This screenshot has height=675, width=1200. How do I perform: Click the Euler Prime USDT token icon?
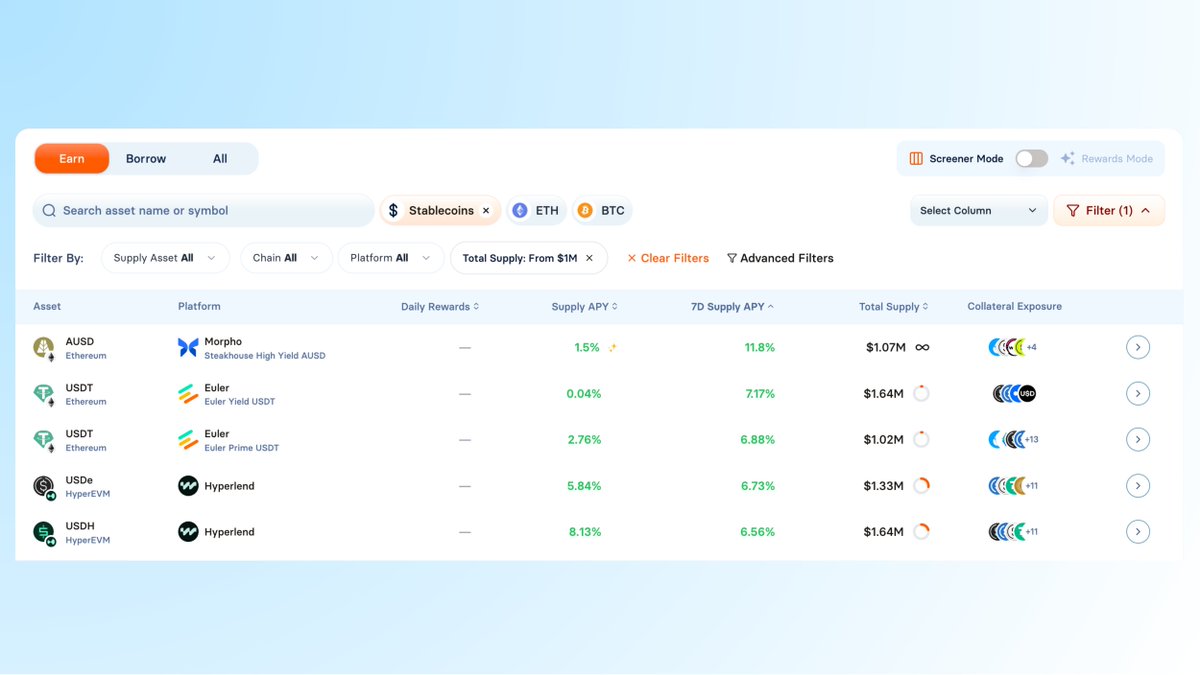(x=44, y=440)
